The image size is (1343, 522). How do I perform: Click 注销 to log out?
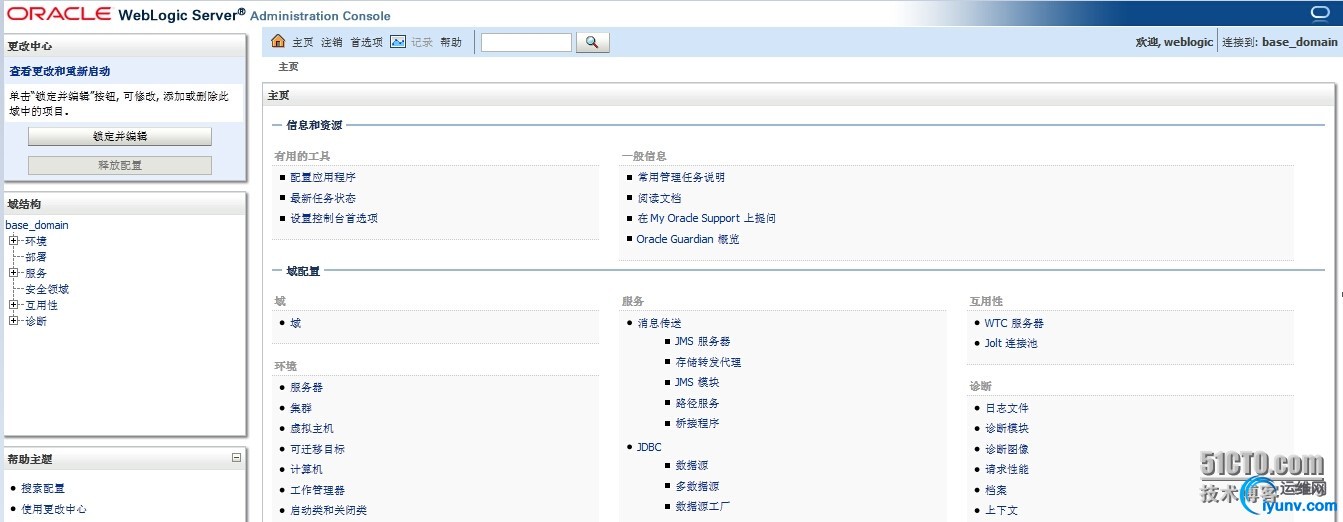point(332,42)
